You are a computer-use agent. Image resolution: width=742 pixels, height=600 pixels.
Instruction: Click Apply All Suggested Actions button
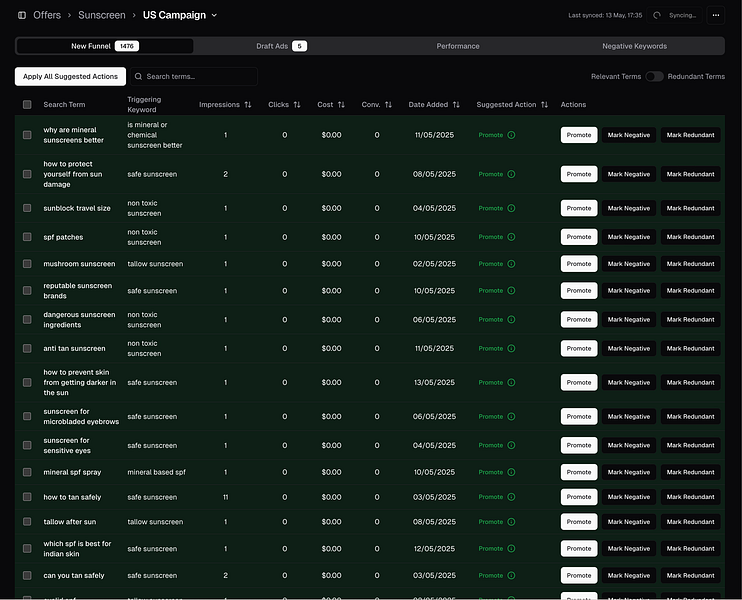(70, 76)
